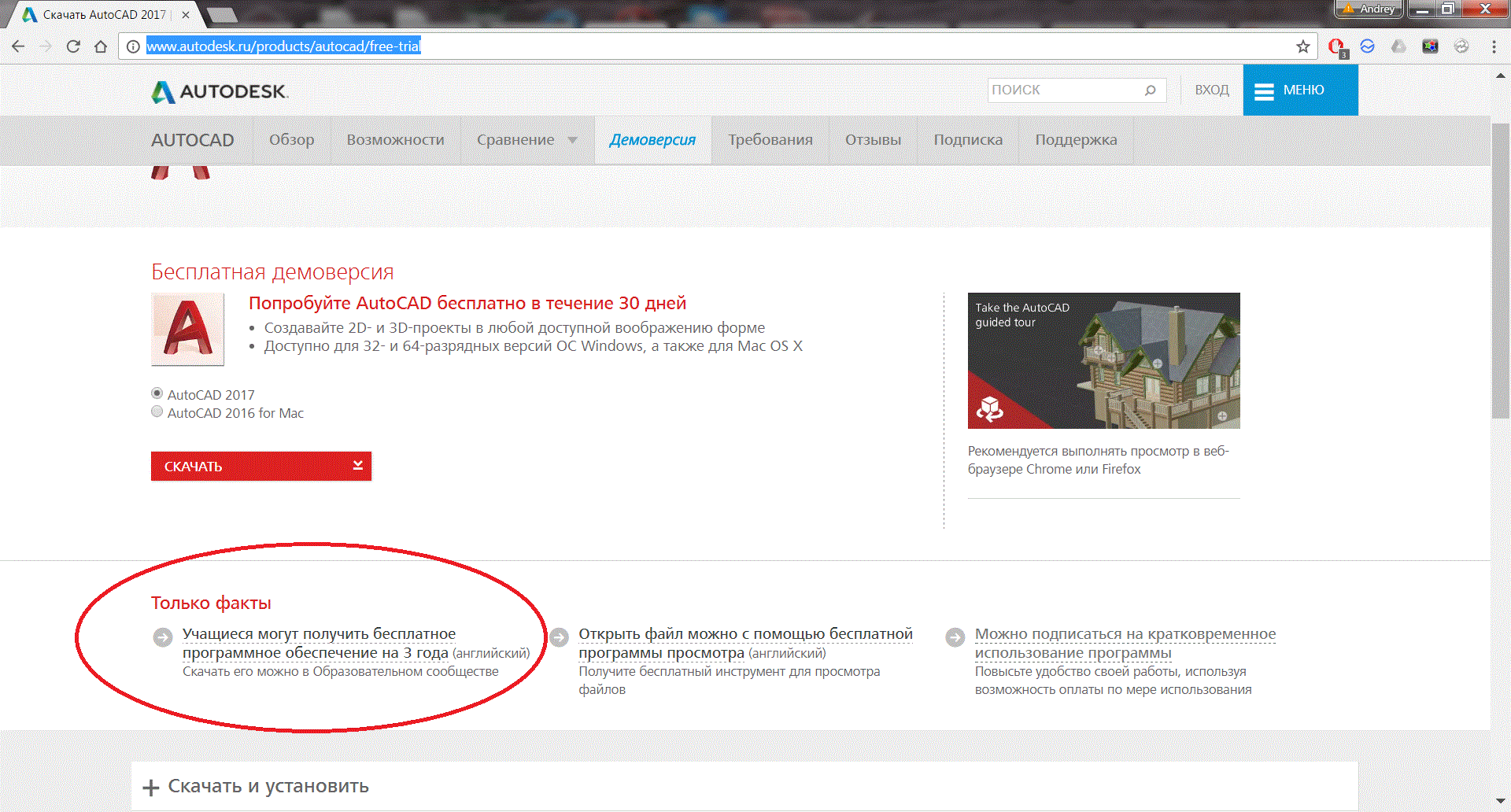1511x812 pixels.
Task: Open the student free software link
Action: (x=319, y=644)
